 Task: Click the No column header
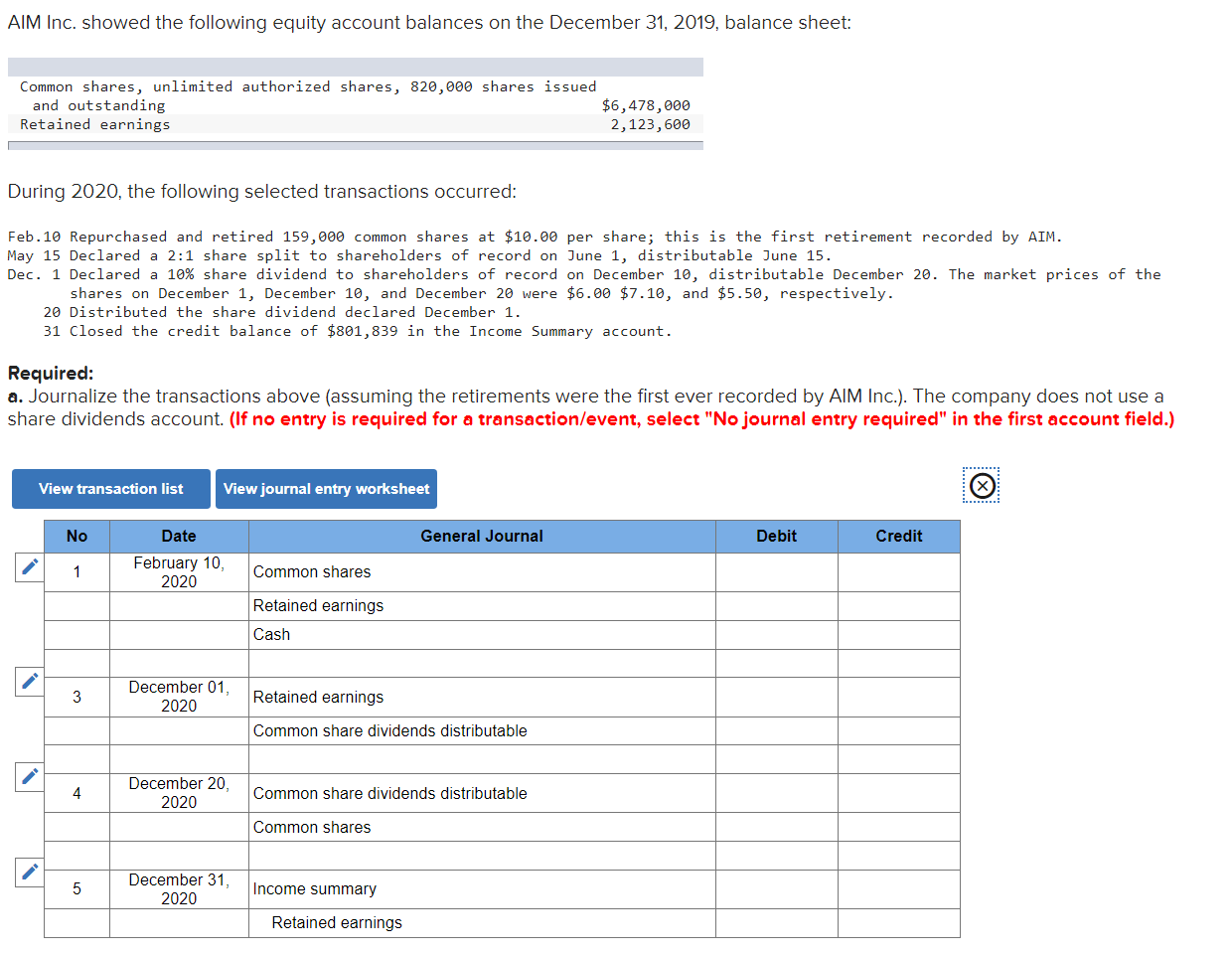click(77, 536)
